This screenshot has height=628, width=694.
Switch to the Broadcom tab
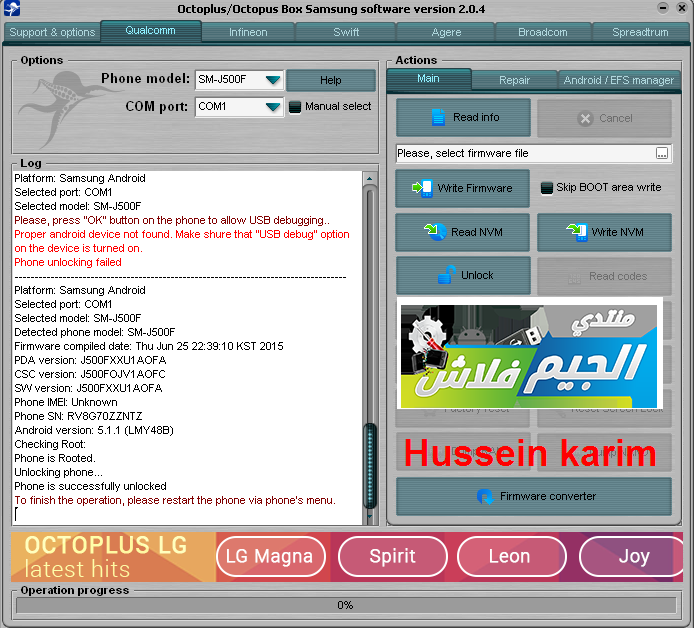543,32
